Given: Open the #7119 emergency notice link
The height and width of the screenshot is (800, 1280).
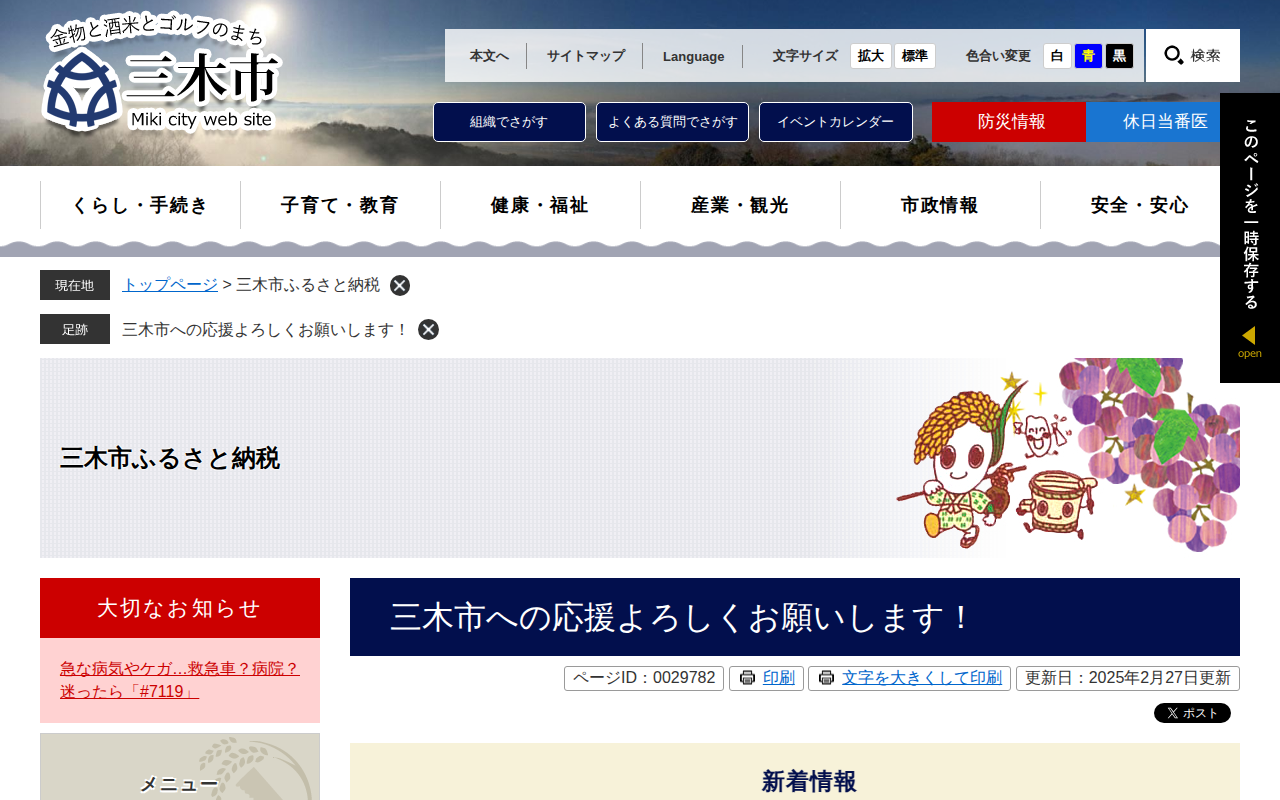Looking at the screenshot, I should [180, 680].
